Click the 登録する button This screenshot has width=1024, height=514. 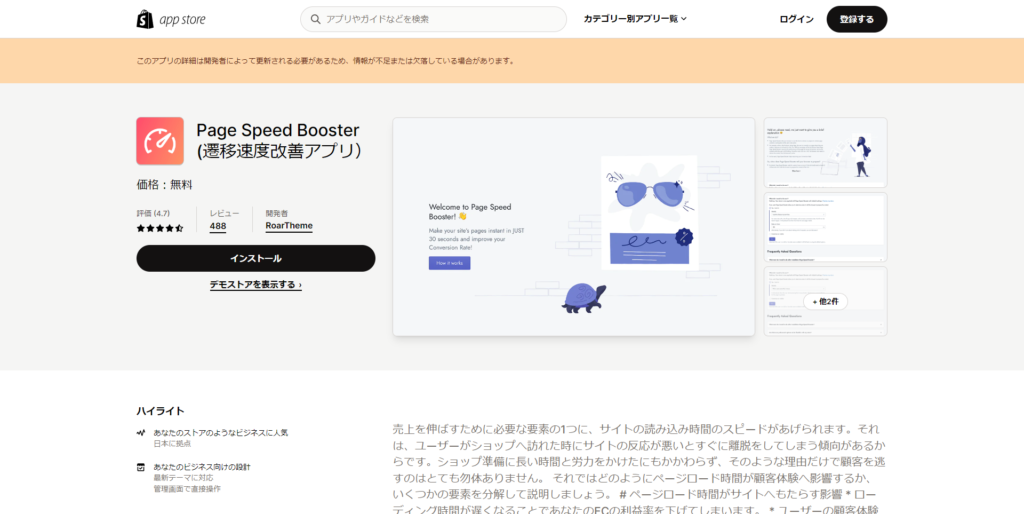[857, 19]
